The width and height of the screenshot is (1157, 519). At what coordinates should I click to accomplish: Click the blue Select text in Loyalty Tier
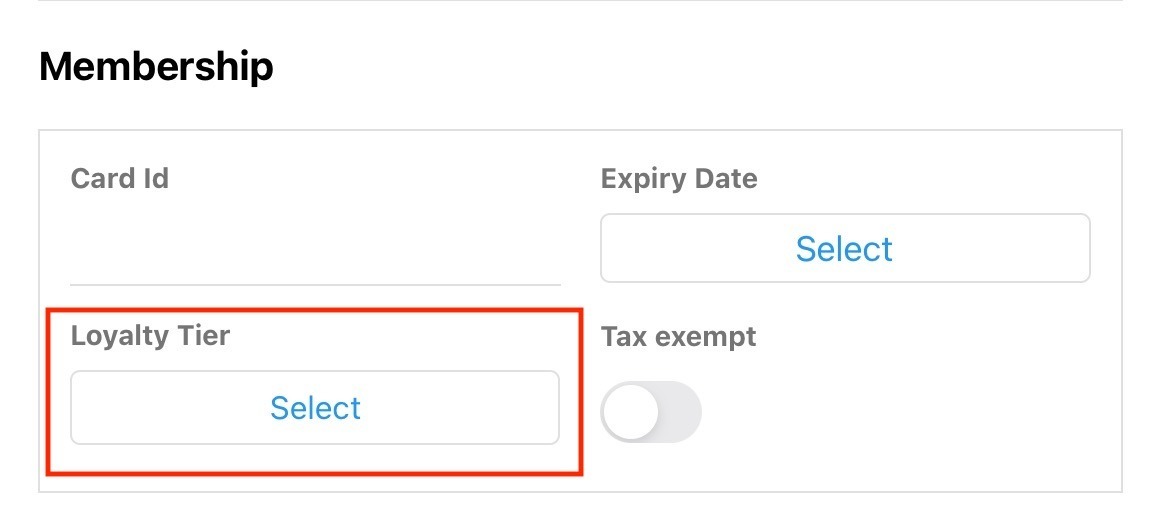pos(315,408)
